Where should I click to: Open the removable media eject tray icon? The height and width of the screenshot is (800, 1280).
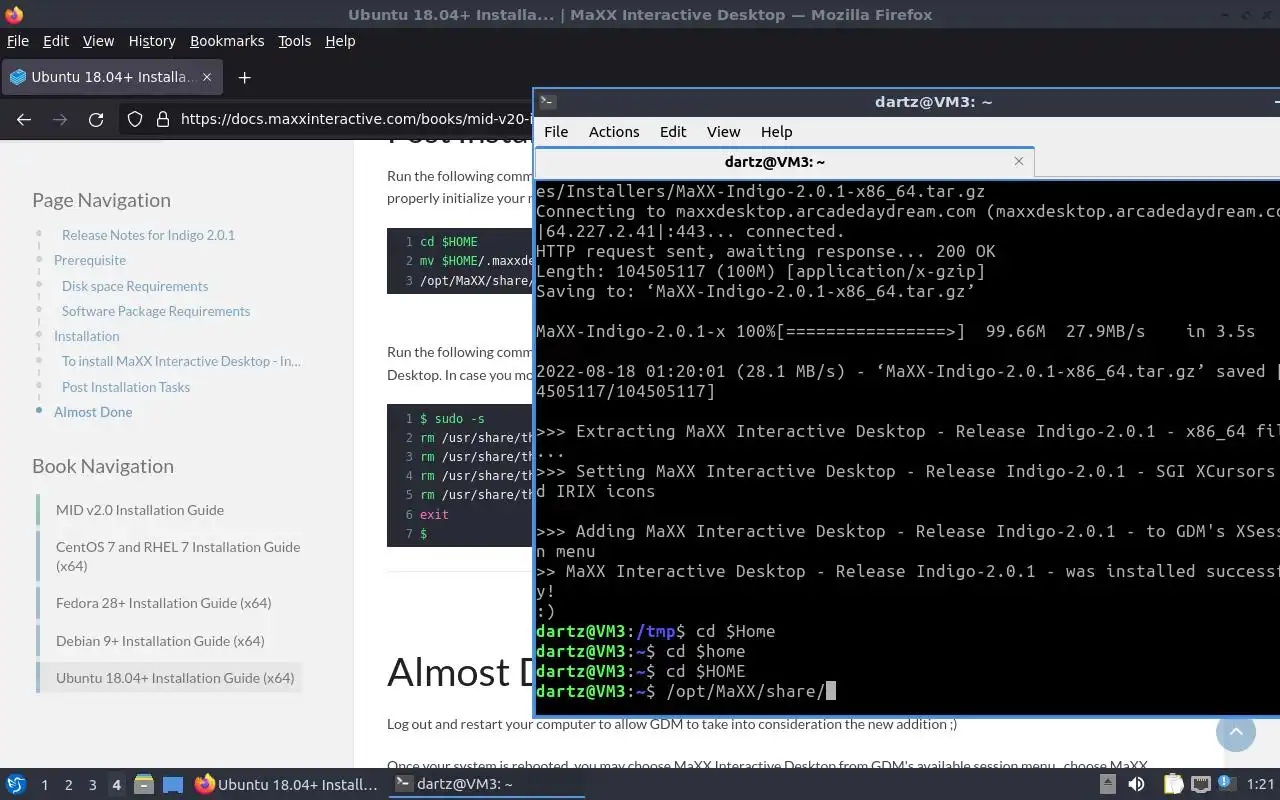pyautogui.click(x=1108, y=785)
